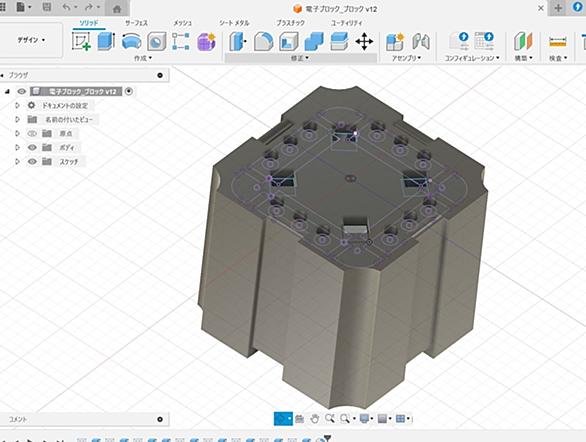Open the 作成 dropdown menu
The image size is (586, 442).
(x=143, y=58)
